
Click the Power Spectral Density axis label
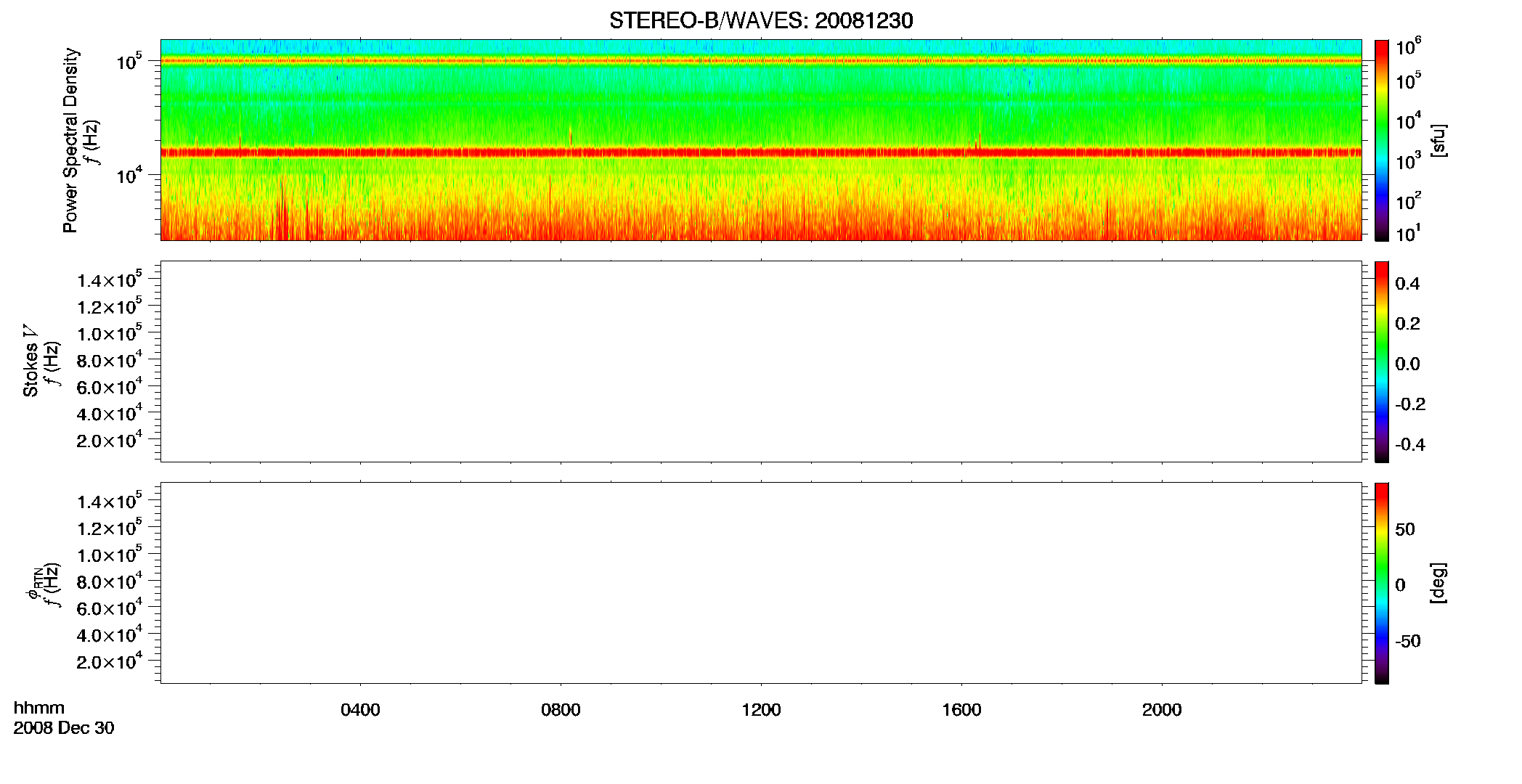point(70,140)
